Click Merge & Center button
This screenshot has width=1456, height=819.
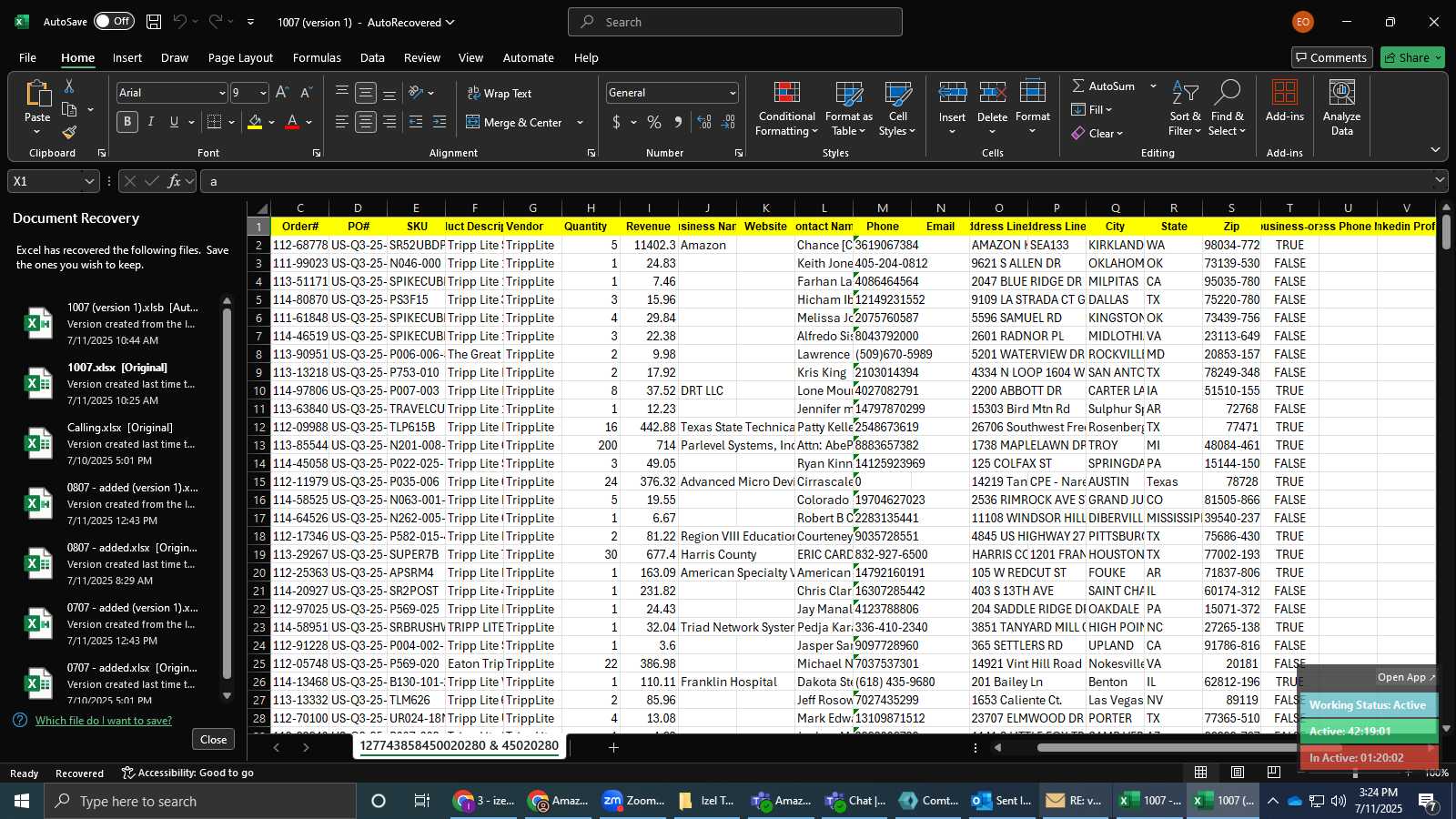tap(515, 122)
